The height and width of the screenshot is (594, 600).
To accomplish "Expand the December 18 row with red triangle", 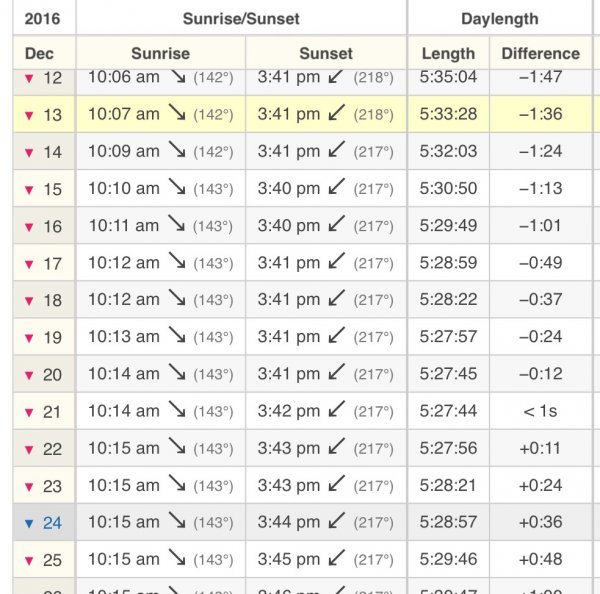I will click(28, 301).
